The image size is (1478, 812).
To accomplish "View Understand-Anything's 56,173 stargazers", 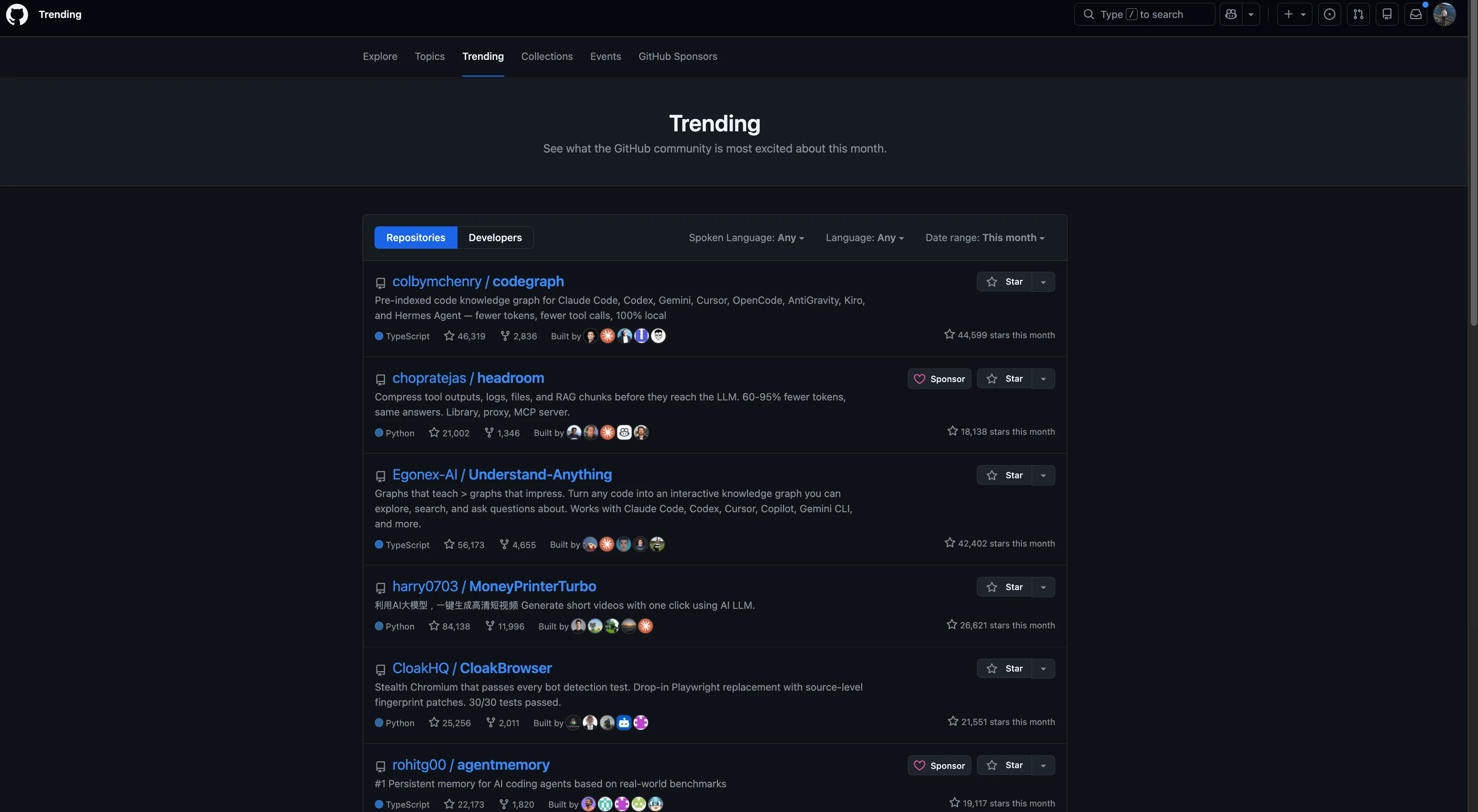I will [x=464, y=545].
